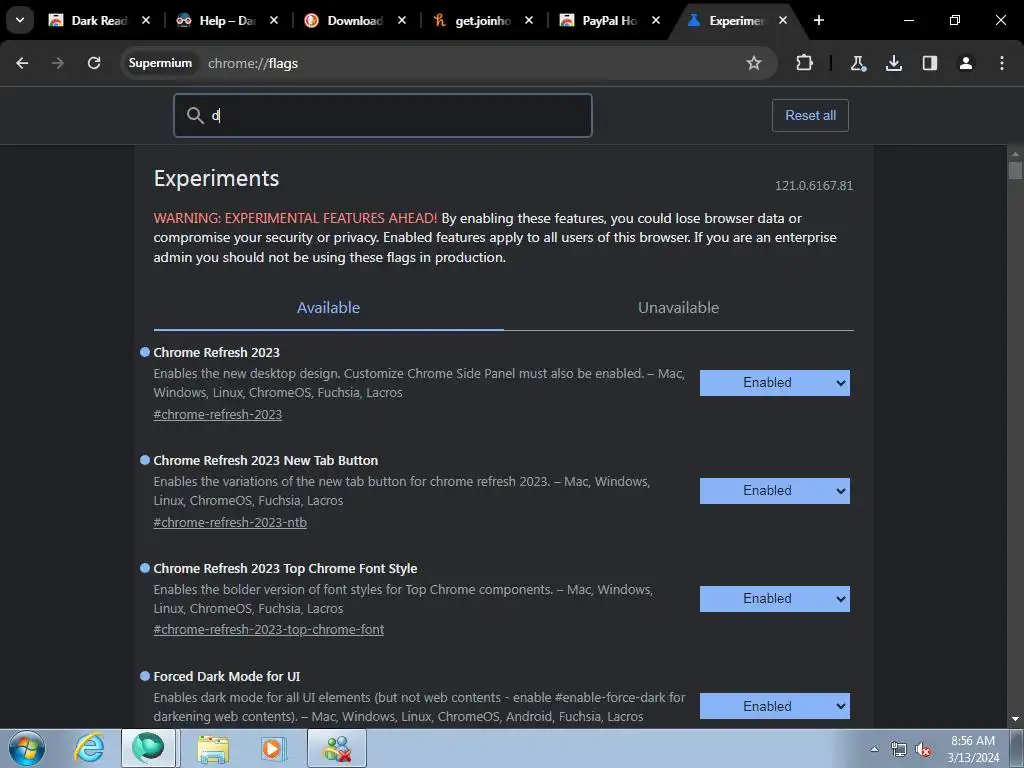Click the search magnifier icon in flags

(195, 115)
